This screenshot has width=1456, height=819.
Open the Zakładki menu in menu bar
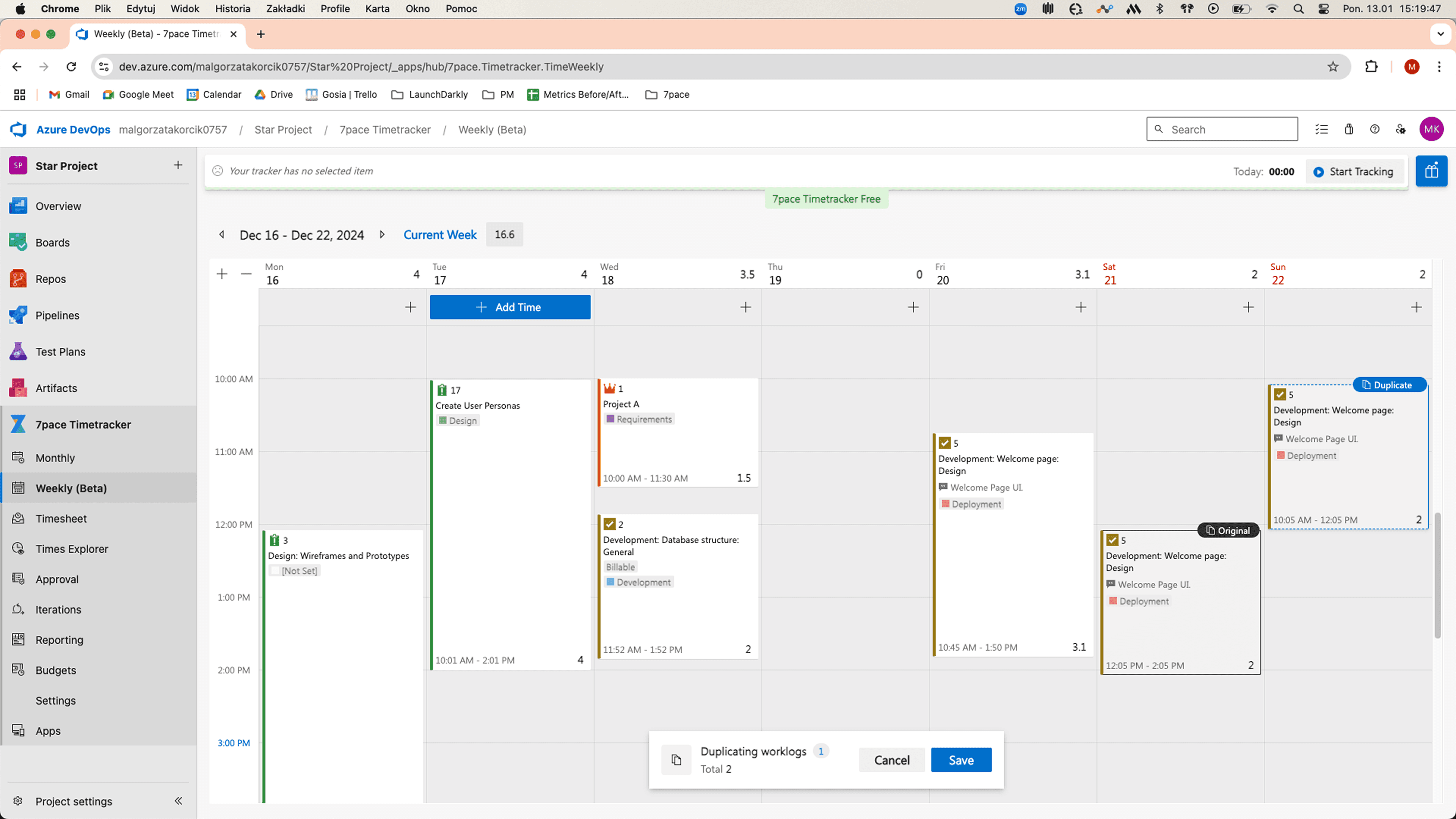(x=286, y=8)
